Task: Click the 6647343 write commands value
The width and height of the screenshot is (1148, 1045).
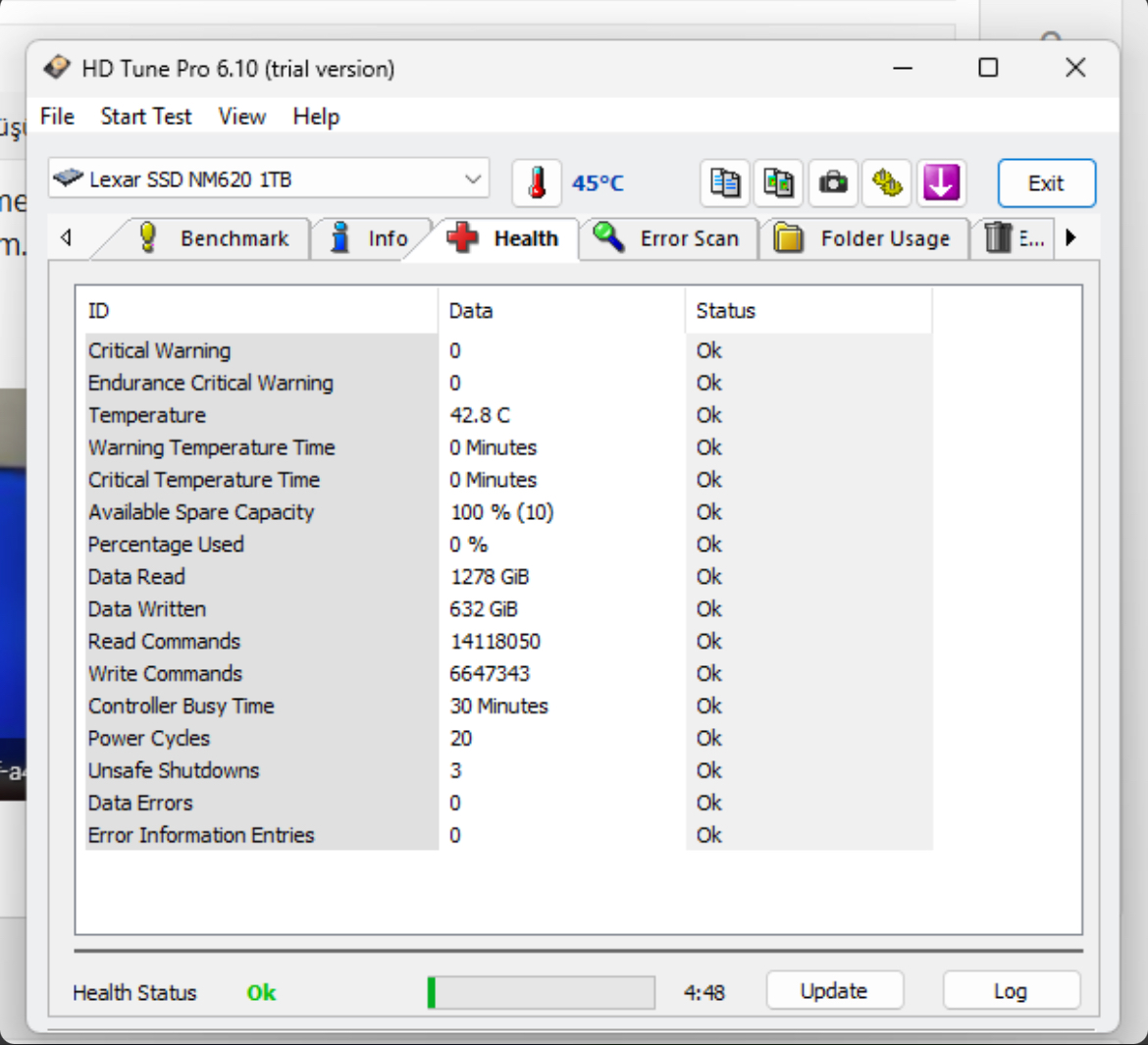Action: point(490,674)
